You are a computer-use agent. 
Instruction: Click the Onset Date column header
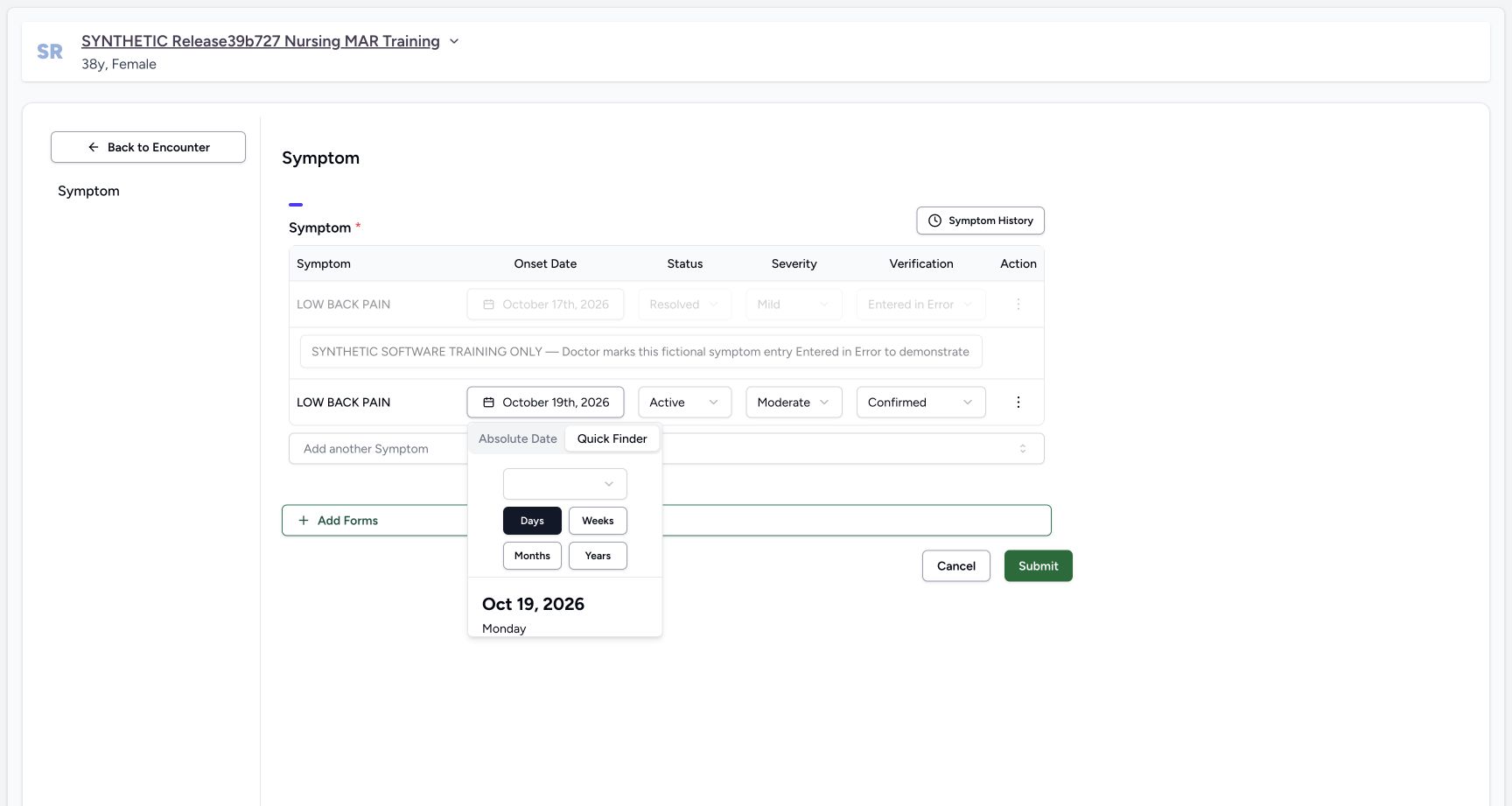545,263
